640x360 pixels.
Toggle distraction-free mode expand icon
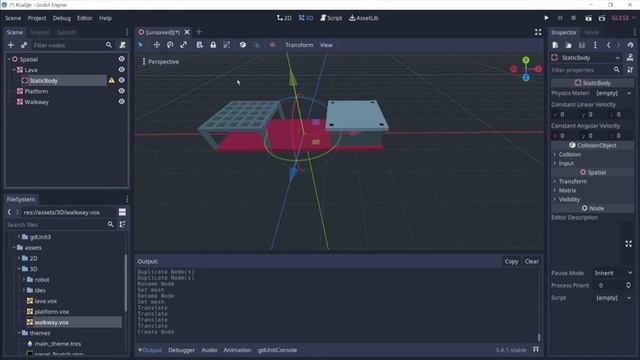point(538,32)
